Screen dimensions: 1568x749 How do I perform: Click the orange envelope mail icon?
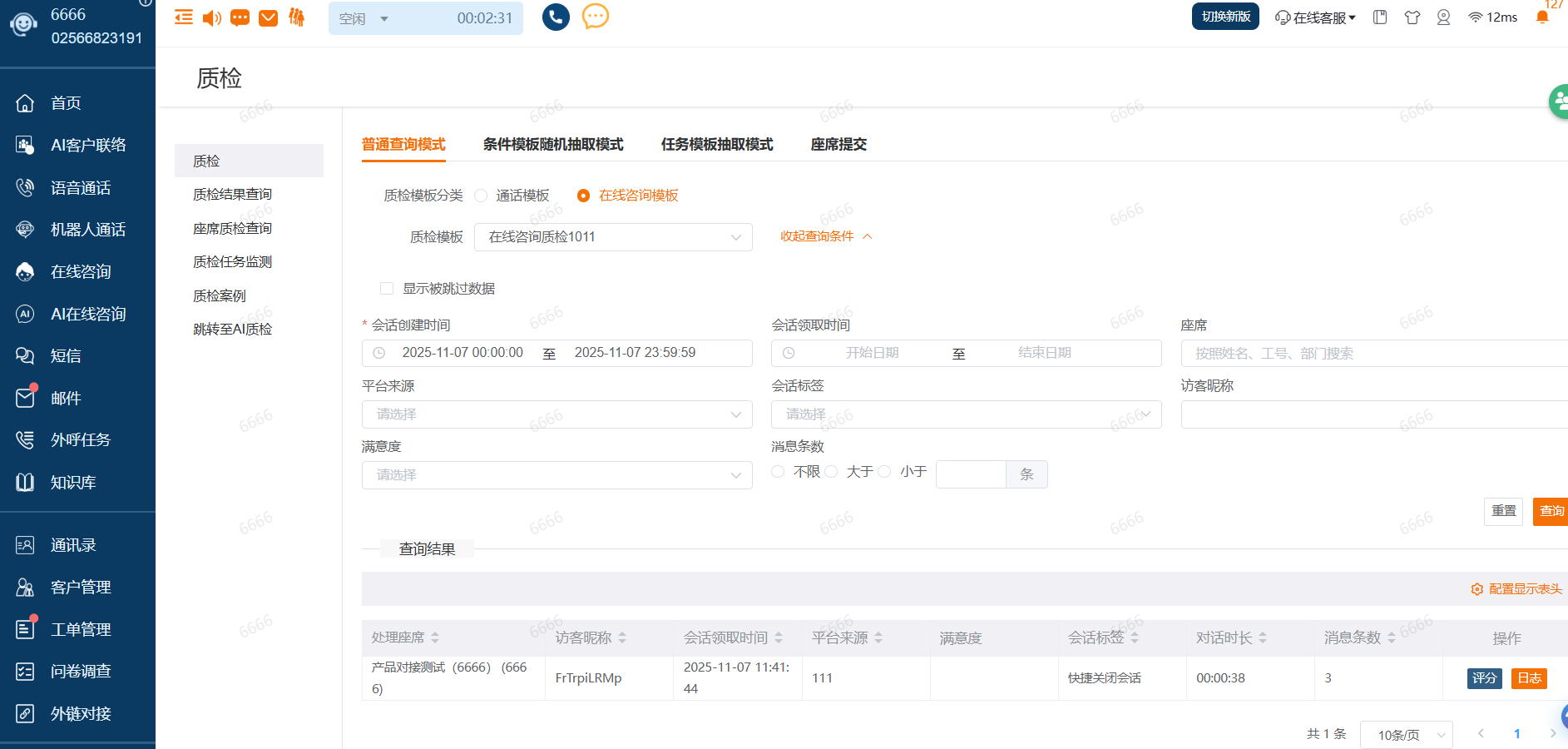[268, 17]
